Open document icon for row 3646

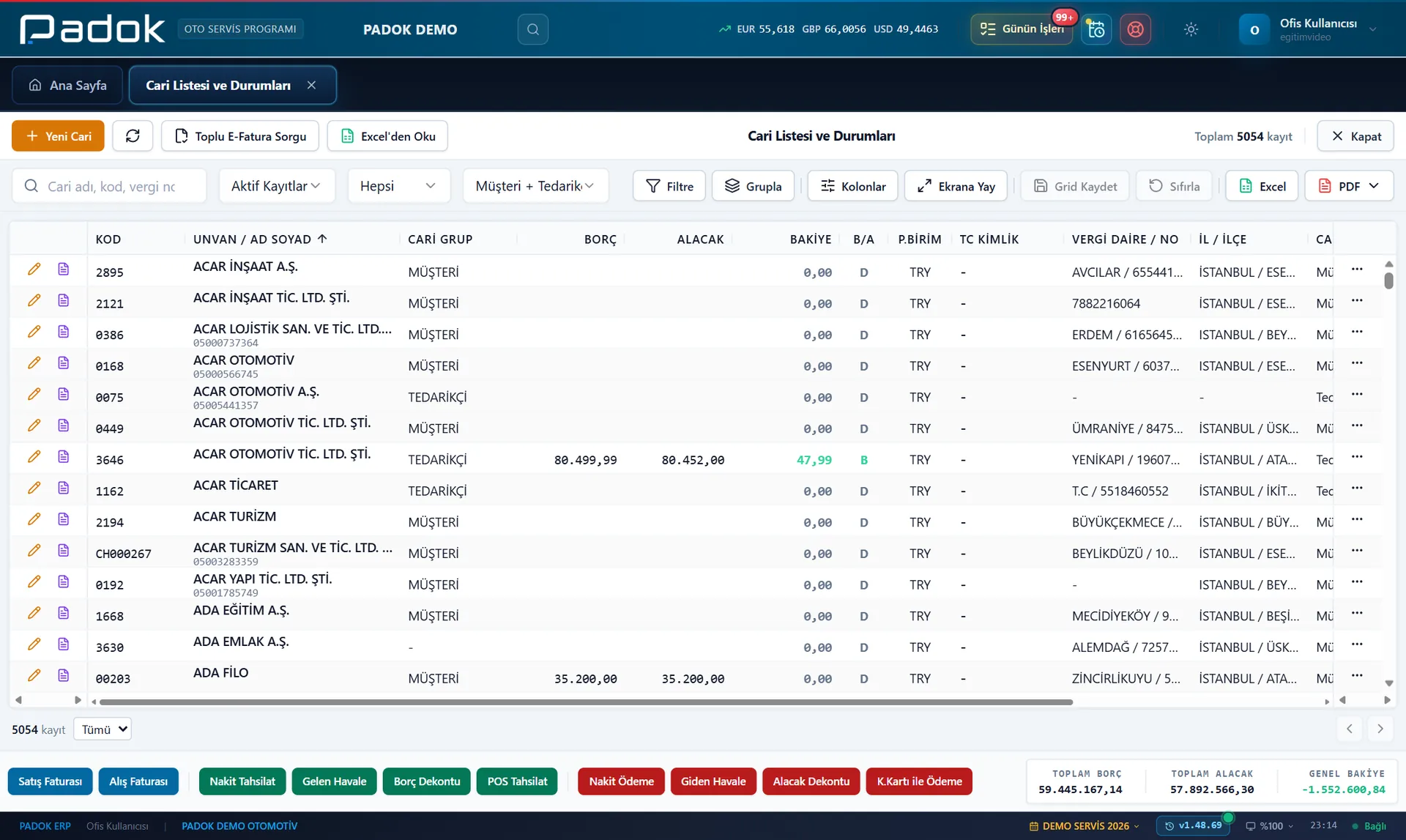64,456
